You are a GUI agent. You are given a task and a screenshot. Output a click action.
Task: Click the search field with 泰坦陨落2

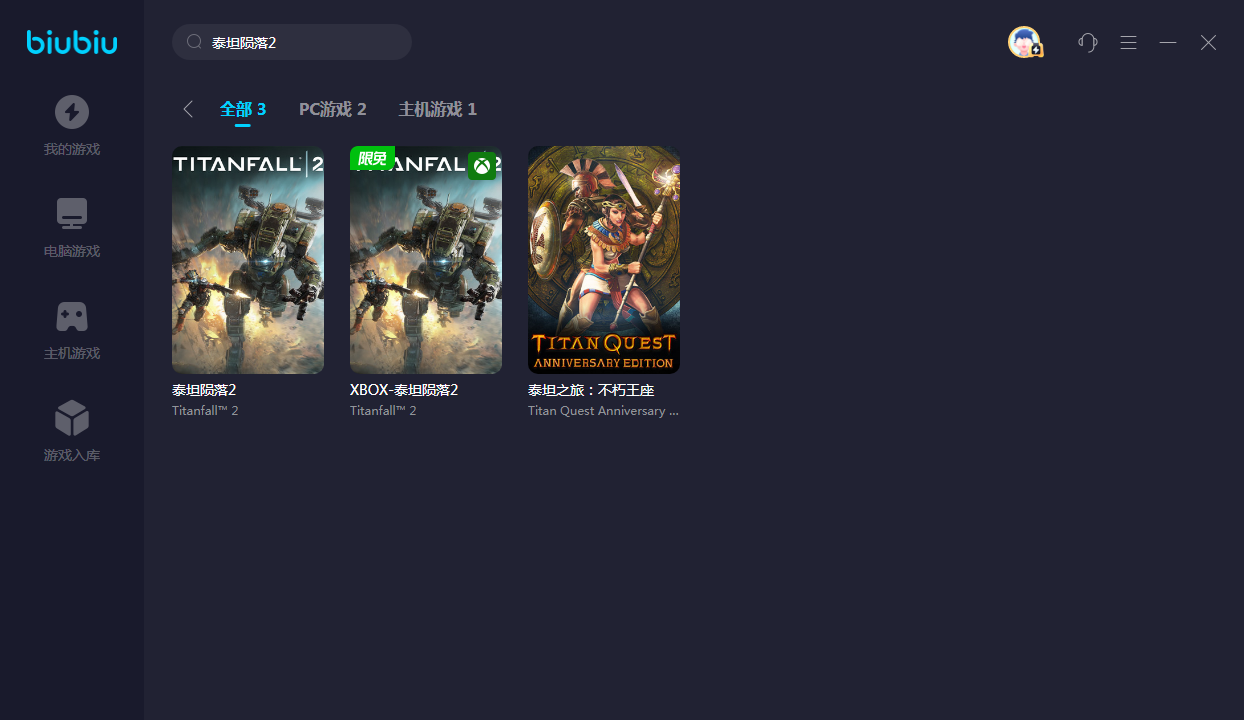[292, 42]
